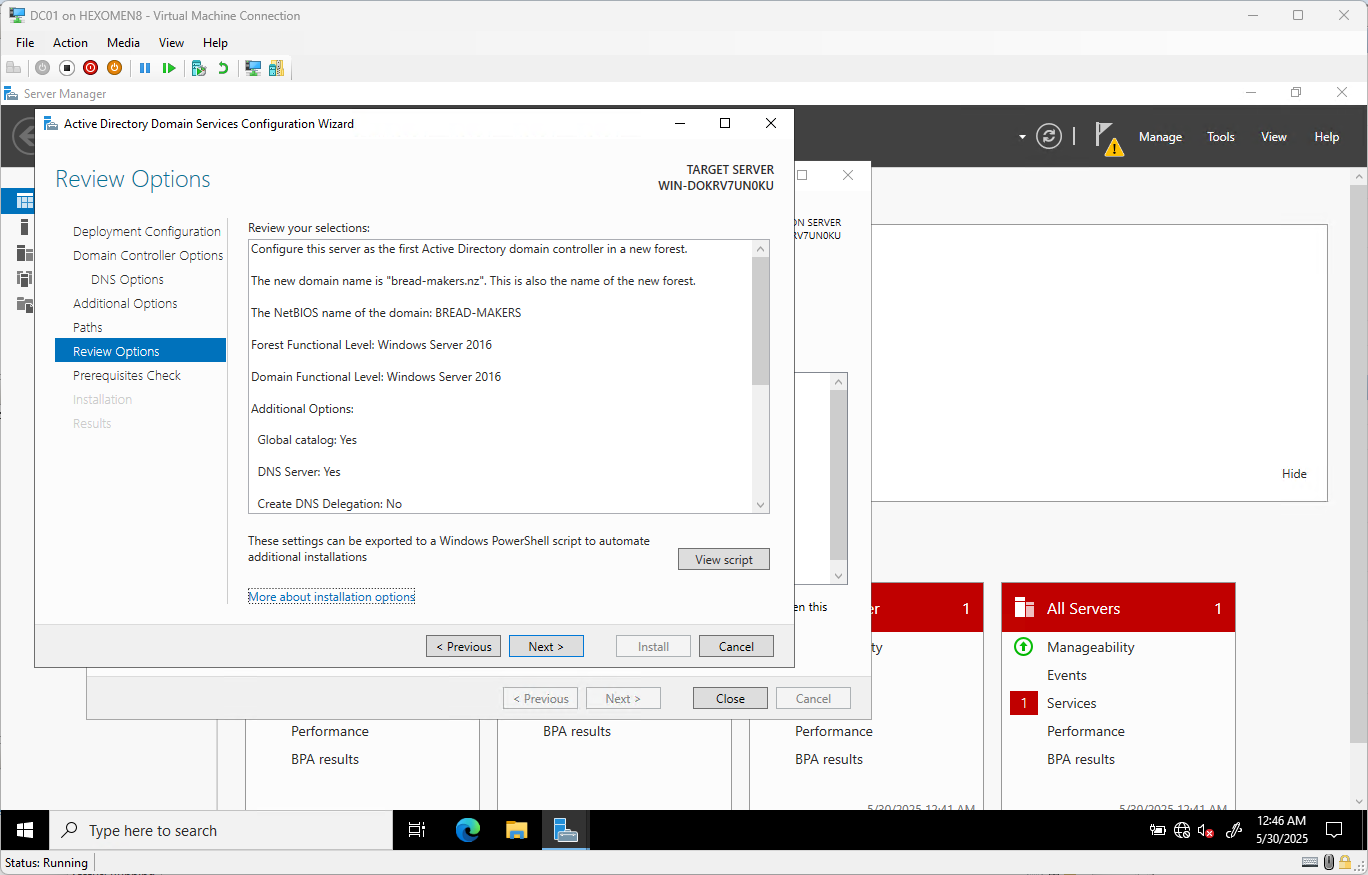The height and width of the screenshot is (875, 1368).
Task: Launch Microsoft Edge from the taskbar
Action: (x=467, y=830)
